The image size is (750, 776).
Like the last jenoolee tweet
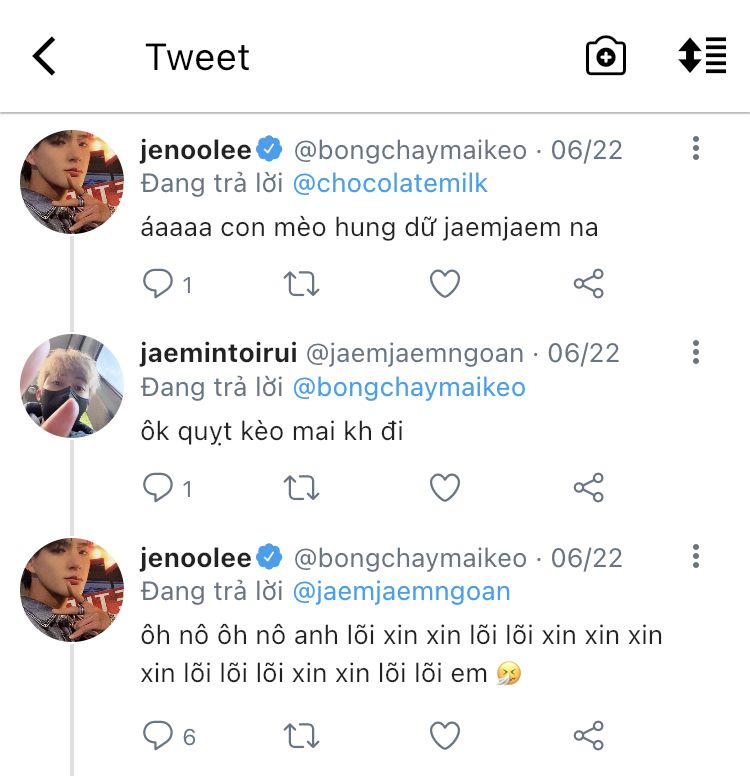[444, 736]
